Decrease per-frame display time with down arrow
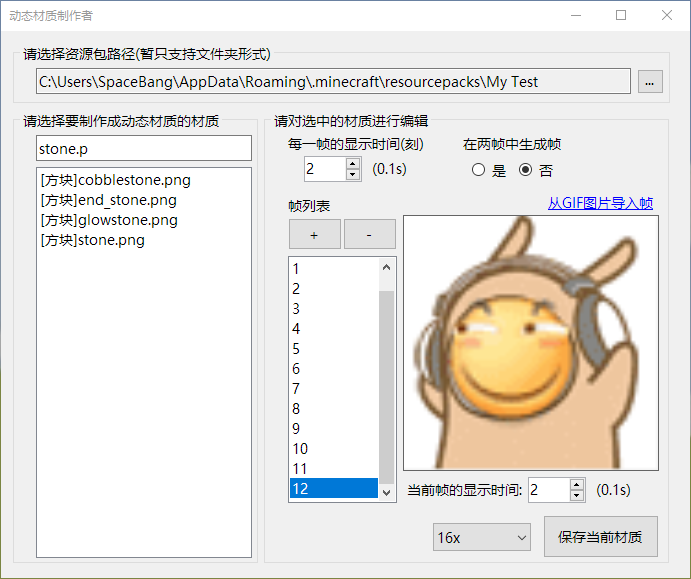Viewport: 691px width, 579px height. [x=353, y=174]
